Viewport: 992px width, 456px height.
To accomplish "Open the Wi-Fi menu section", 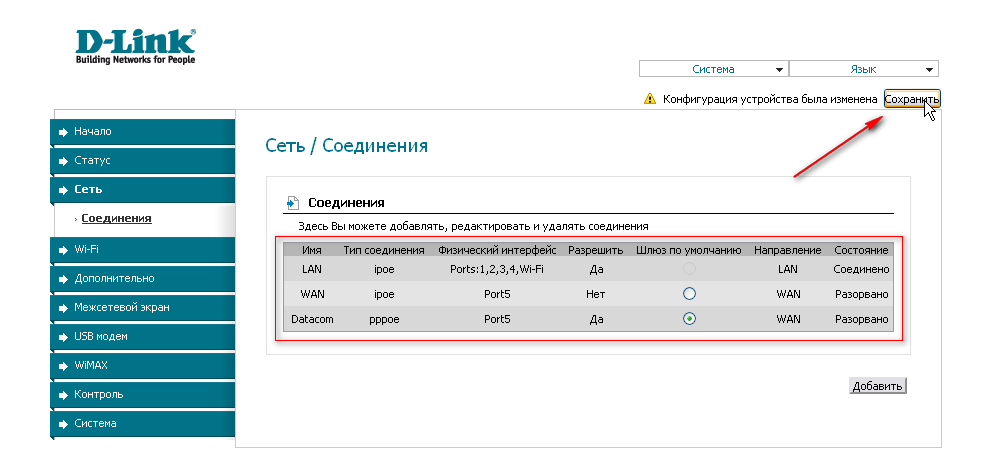I will [142, 250].
